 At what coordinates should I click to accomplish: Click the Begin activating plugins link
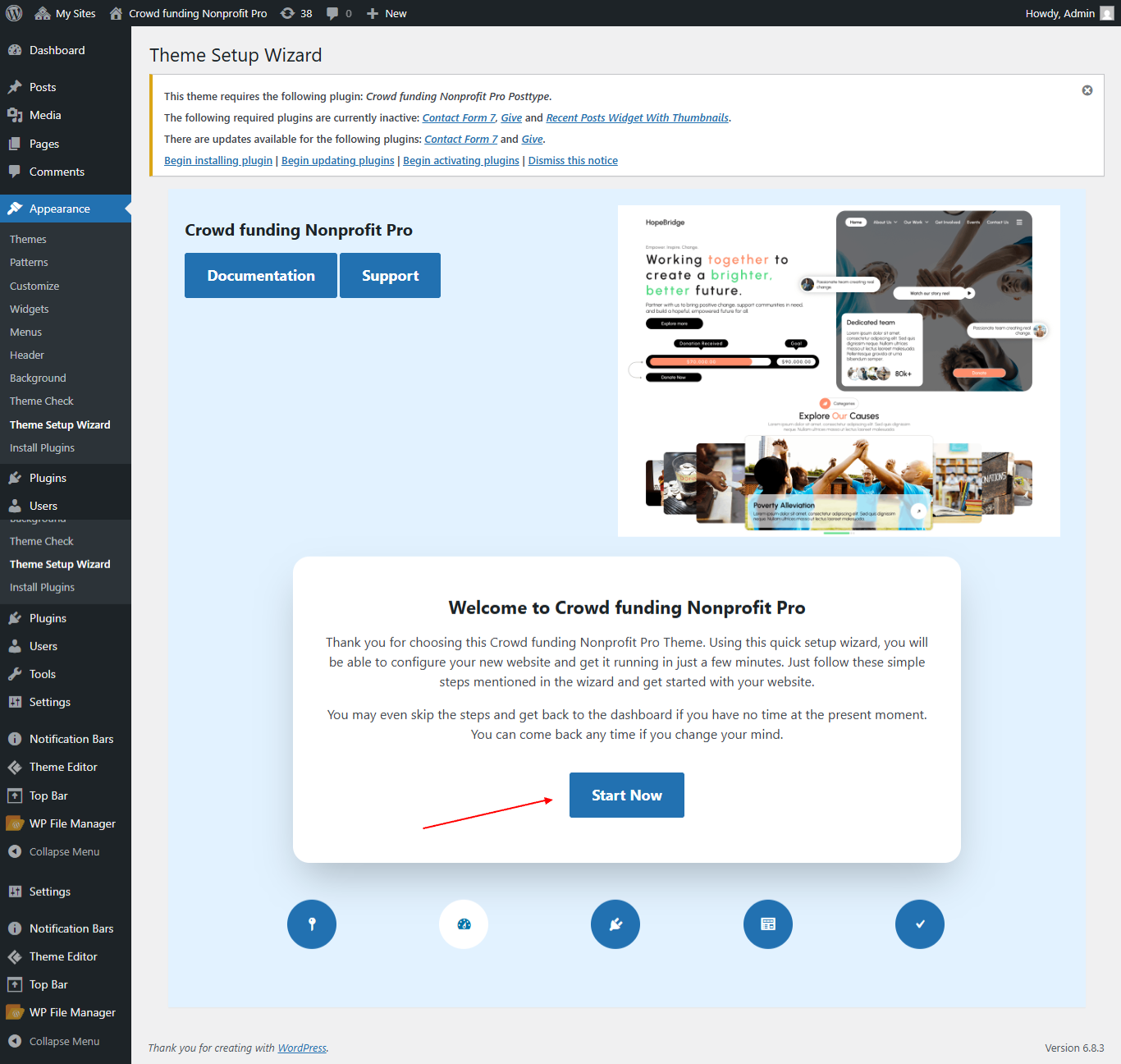pos(461,161)
